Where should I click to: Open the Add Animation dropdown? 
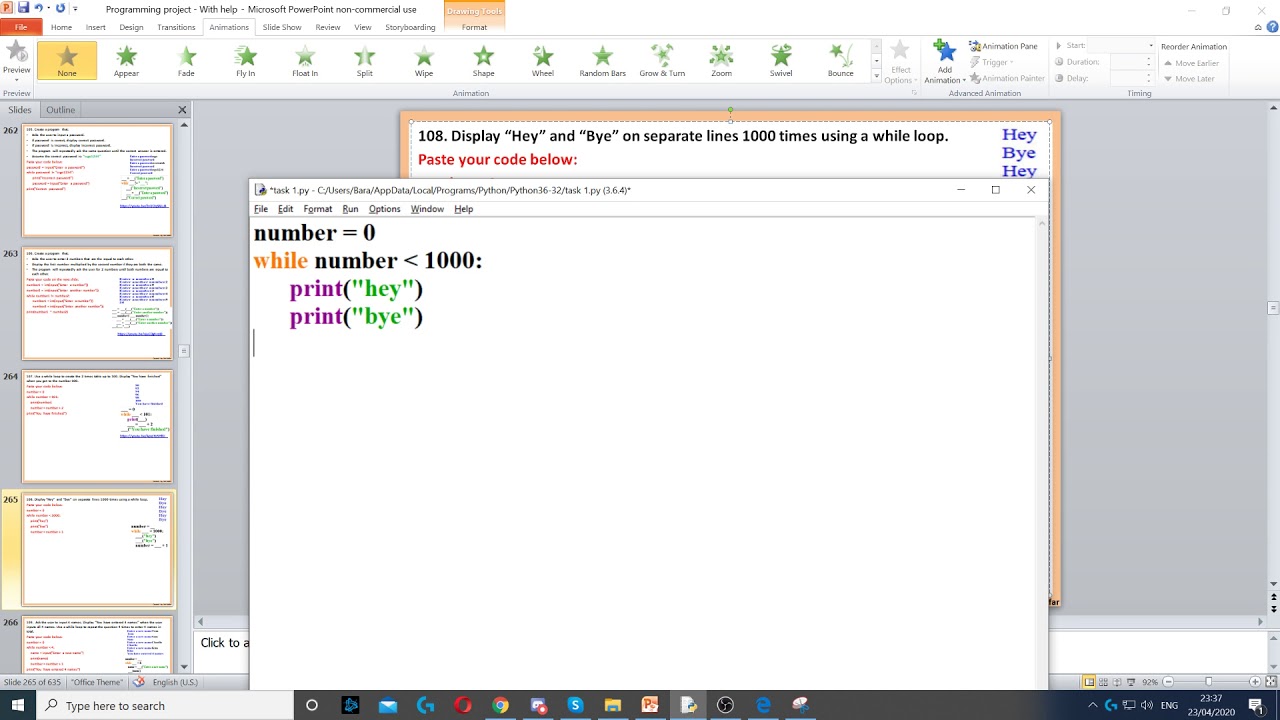(x=945, y=62)
